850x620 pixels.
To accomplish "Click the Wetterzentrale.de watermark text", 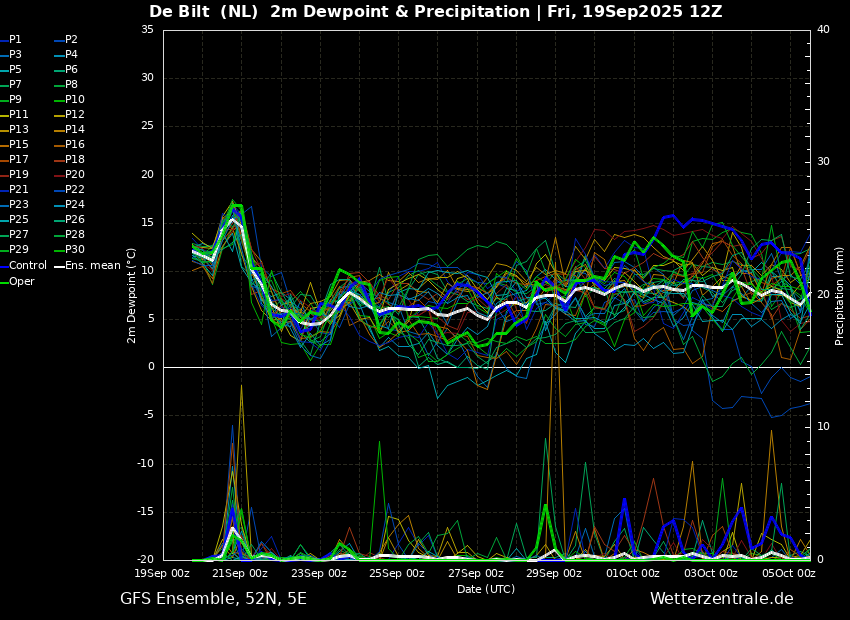I will tap(722, 599).
